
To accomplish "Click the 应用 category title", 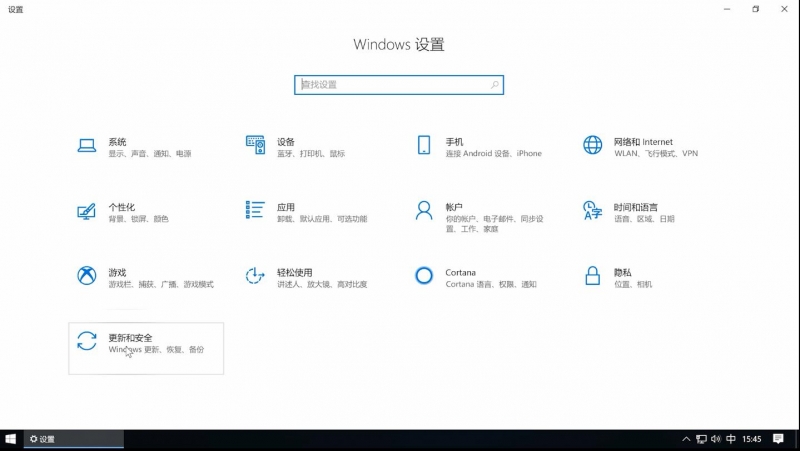I will (286, 207).
